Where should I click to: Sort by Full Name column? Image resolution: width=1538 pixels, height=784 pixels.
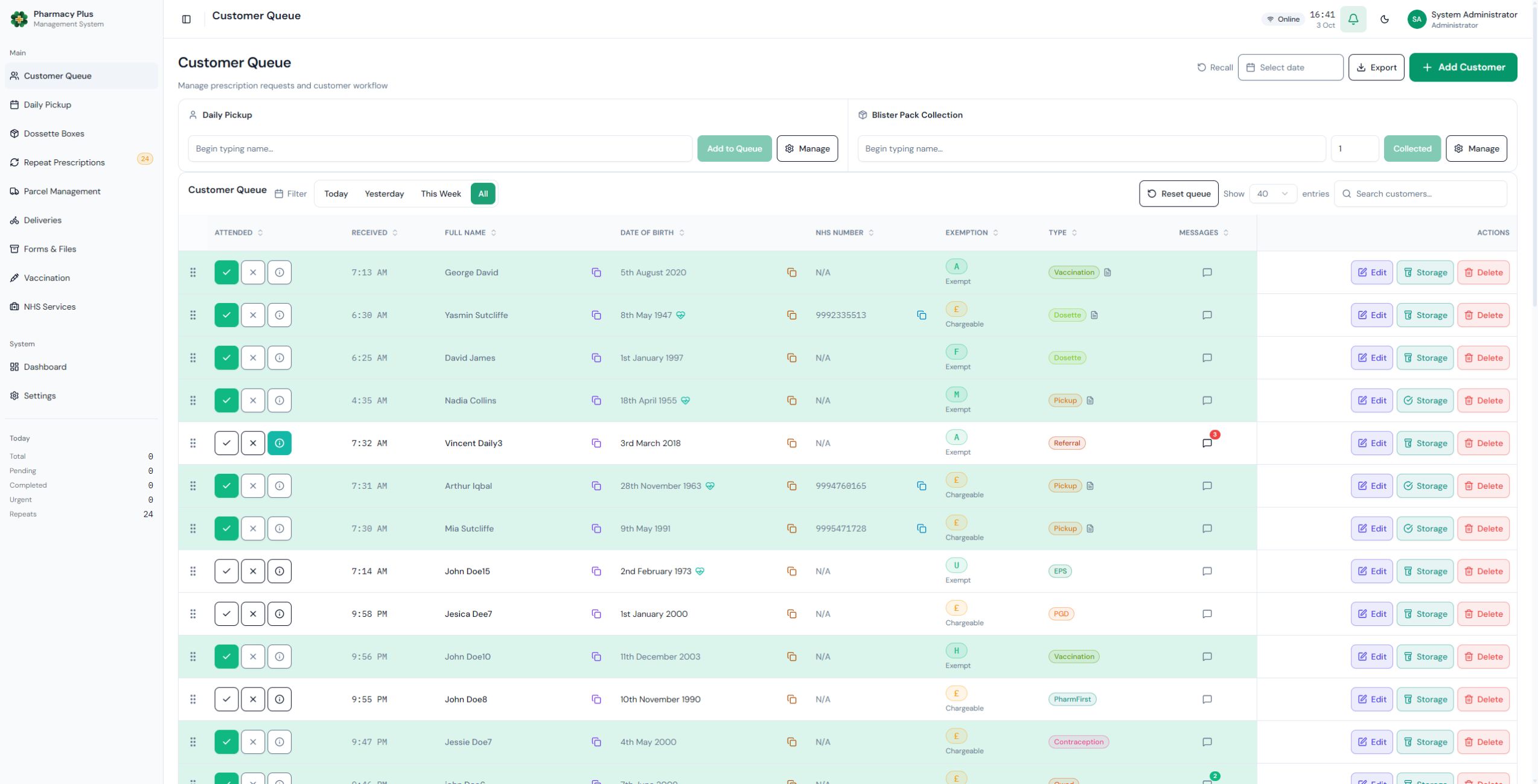(470, 233)
